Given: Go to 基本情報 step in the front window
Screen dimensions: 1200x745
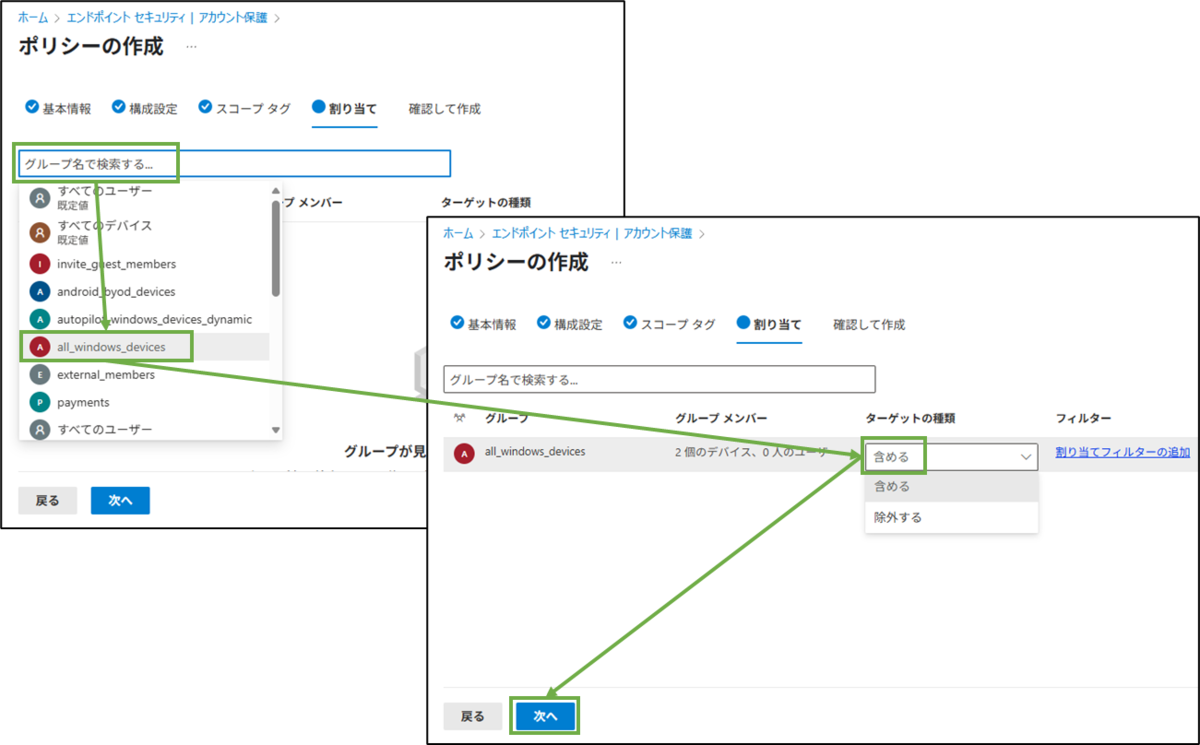Looking at the screenshot, I should pyautogui.click(x=484, y=324).
